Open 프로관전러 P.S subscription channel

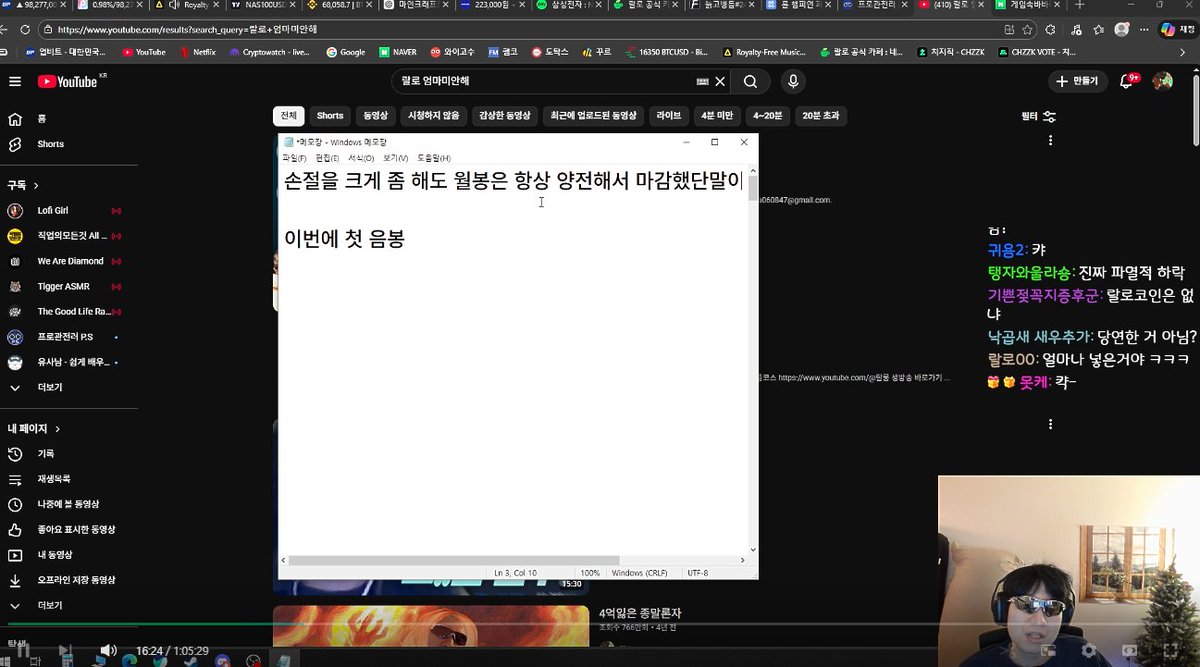(65, 337)
